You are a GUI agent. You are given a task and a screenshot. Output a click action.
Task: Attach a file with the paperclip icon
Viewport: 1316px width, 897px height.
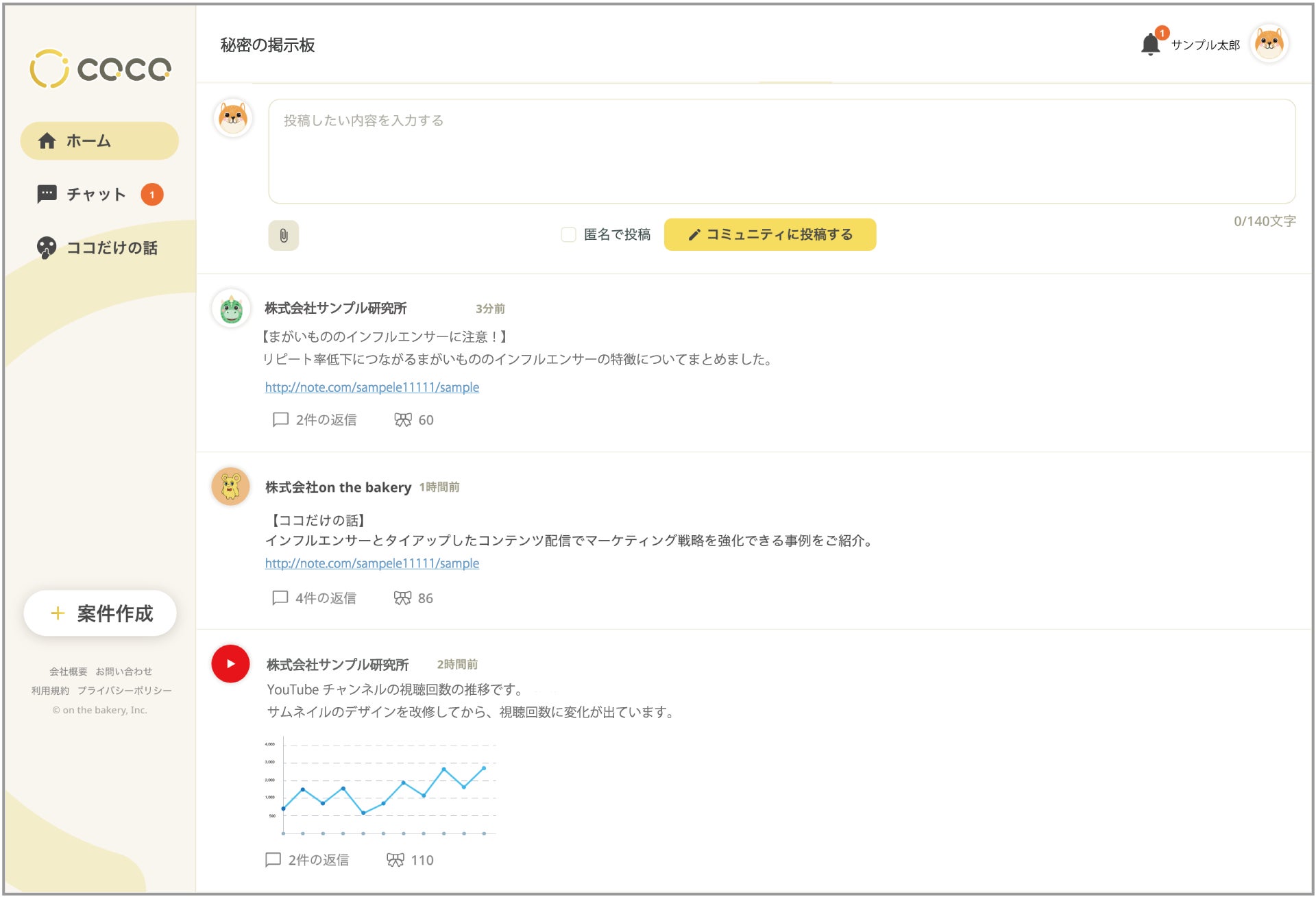[x=283, y=235]
